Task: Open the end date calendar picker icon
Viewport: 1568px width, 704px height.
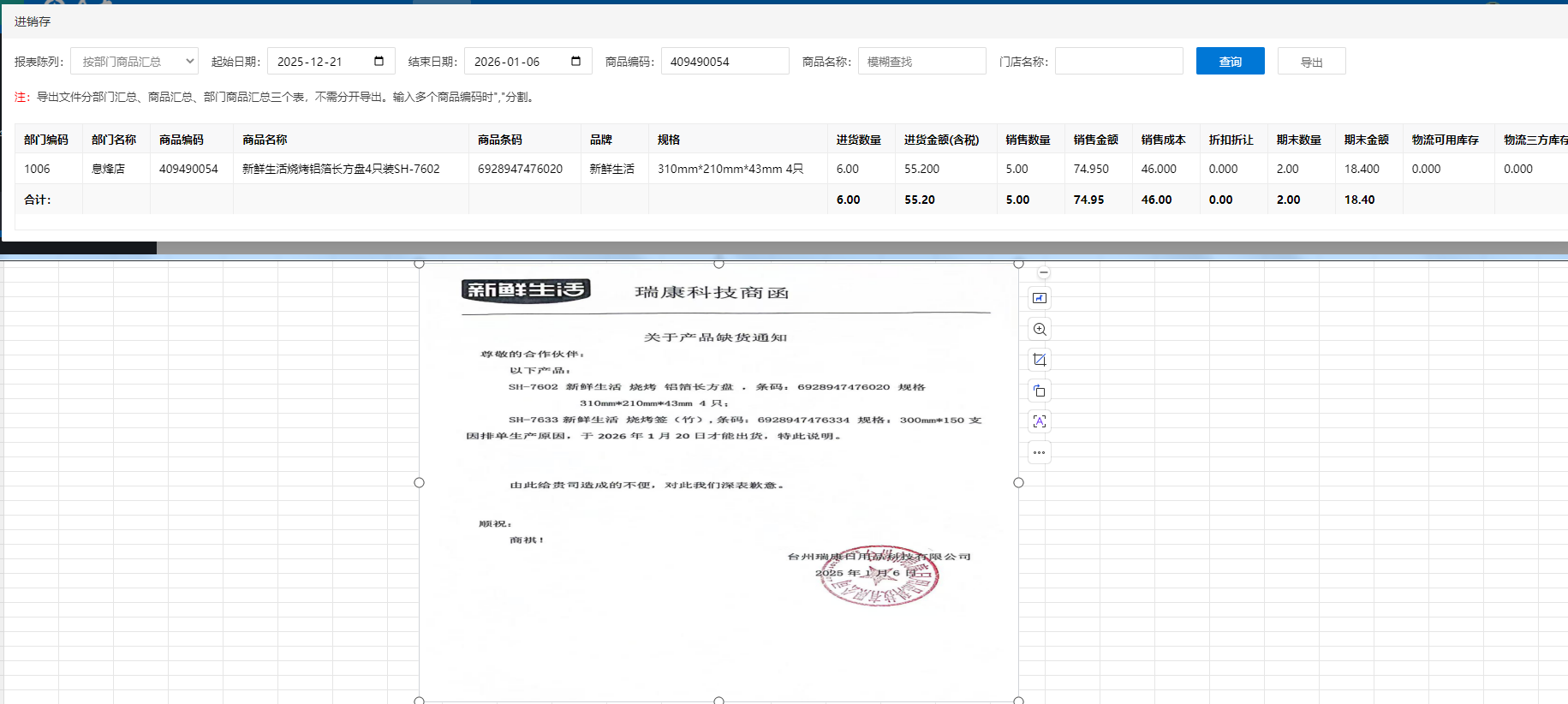Action: point(575,61)
